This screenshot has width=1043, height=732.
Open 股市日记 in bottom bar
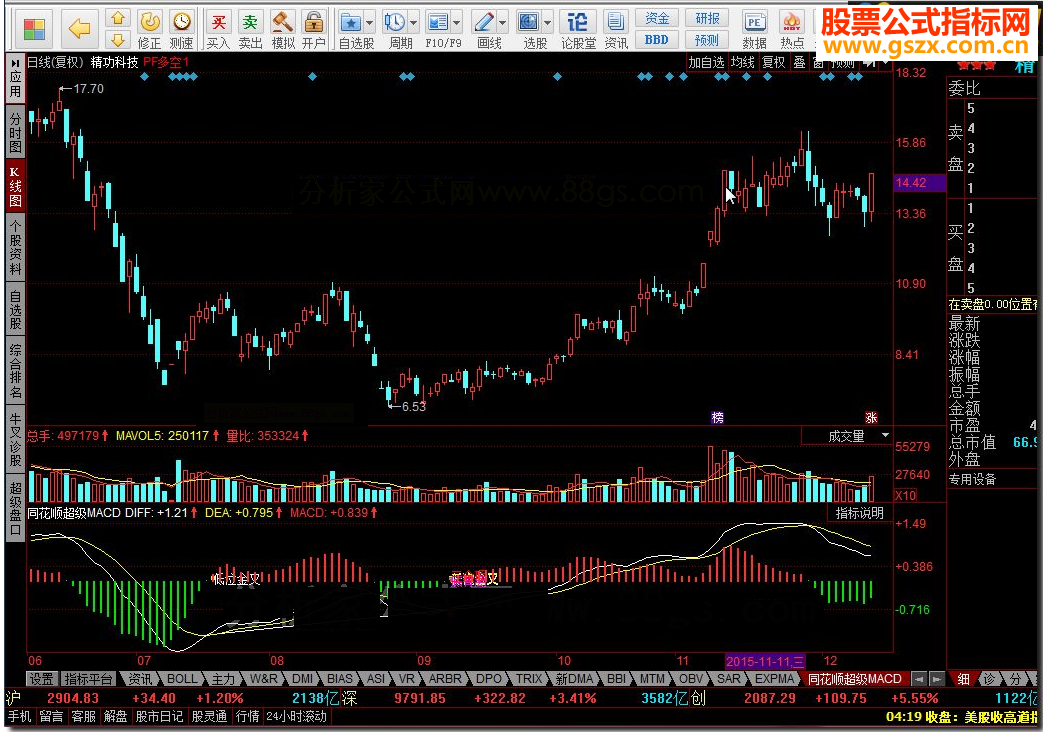160,717
